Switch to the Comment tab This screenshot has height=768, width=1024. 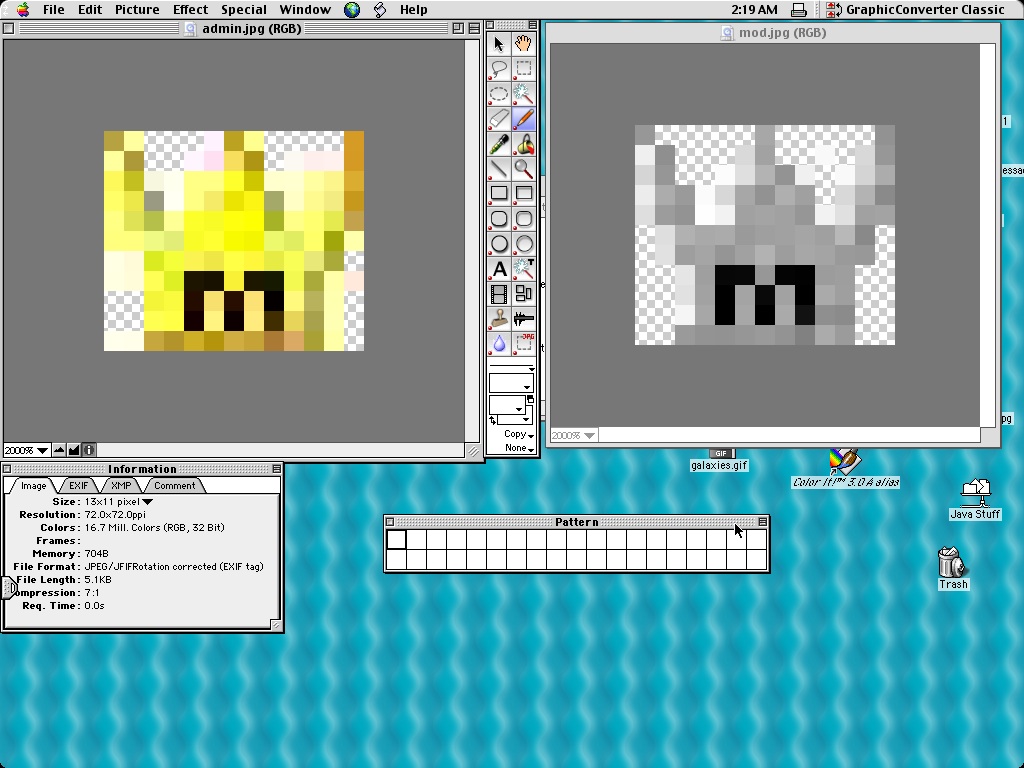[174, 485]
